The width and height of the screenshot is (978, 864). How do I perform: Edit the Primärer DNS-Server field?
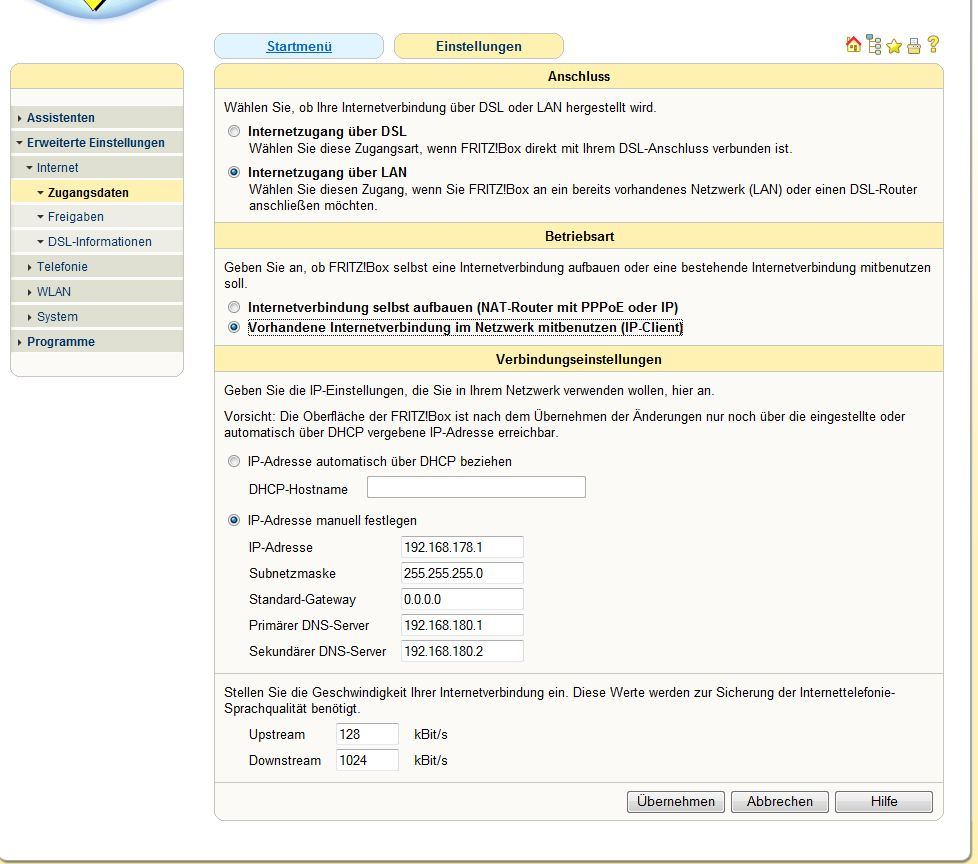pyautogui.click(x=462, y=625)
